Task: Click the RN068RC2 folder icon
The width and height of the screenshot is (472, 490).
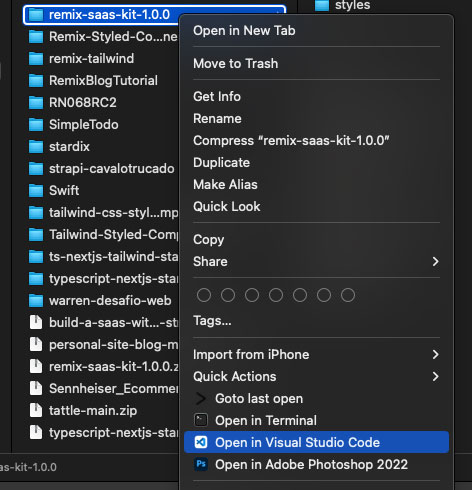Action: point(36,103)
